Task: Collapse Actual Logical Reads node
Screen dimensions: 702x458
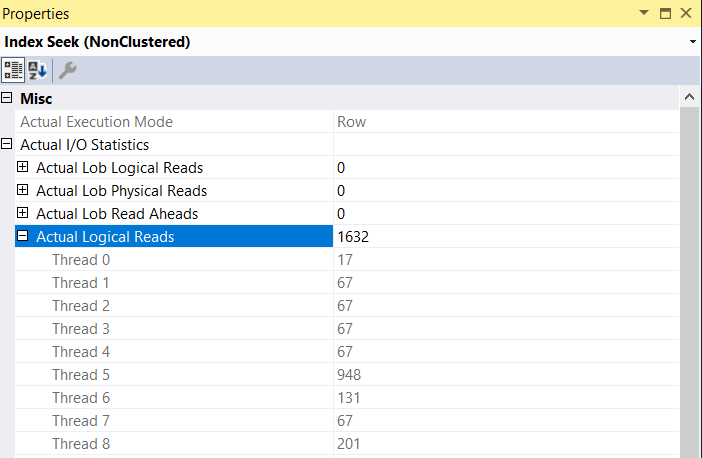Action: point(23,237)
